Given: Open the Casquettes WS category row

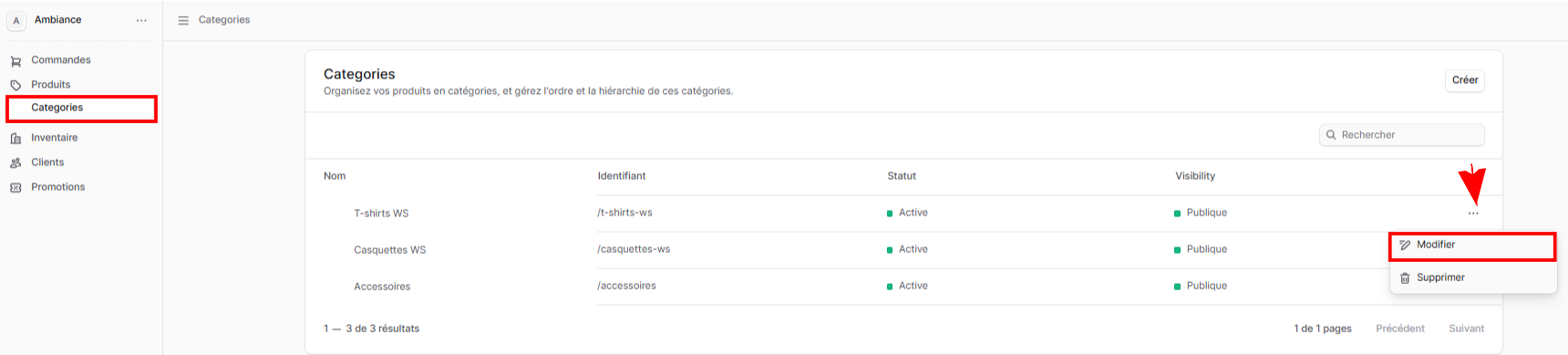Looking at the screenshot, I should click(903, 250).
